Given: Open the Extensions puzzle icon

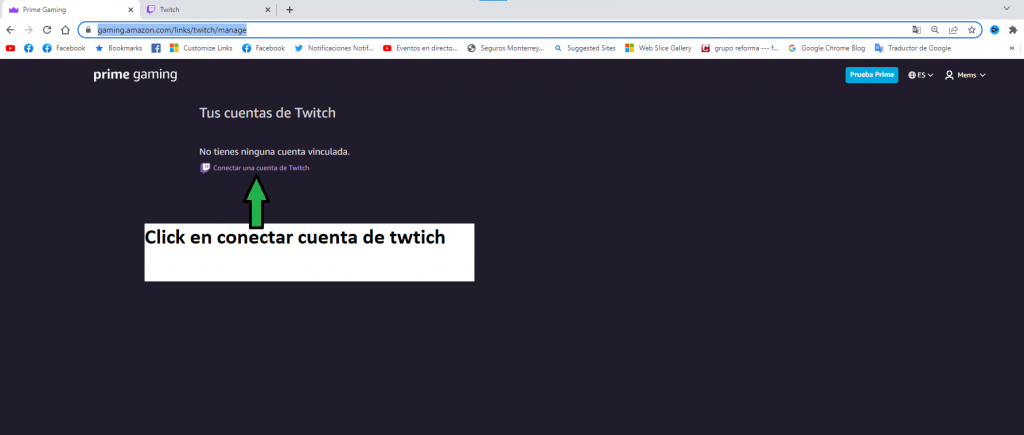Looking at the screenshot, I should [1012, 30].
